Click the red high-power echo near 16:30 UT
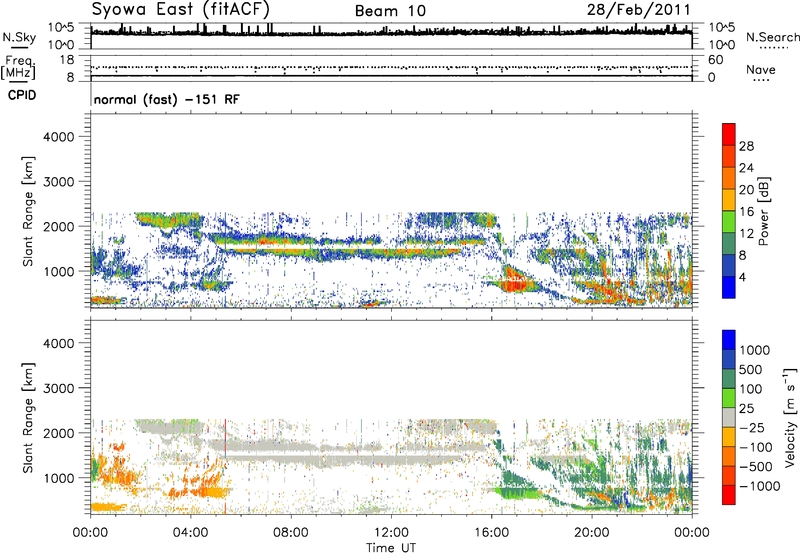 coord(514,282)
